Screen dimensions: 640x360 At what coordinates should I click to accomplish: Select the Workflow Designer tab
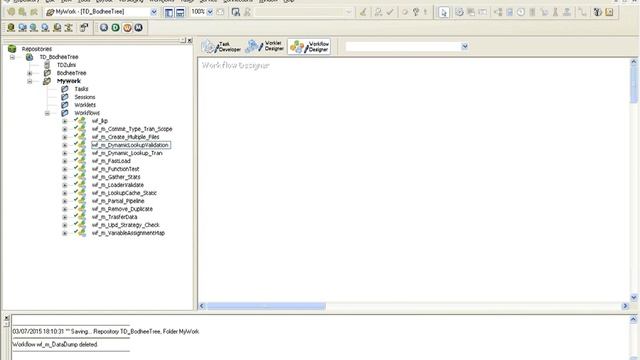click(x=309, y=47)
